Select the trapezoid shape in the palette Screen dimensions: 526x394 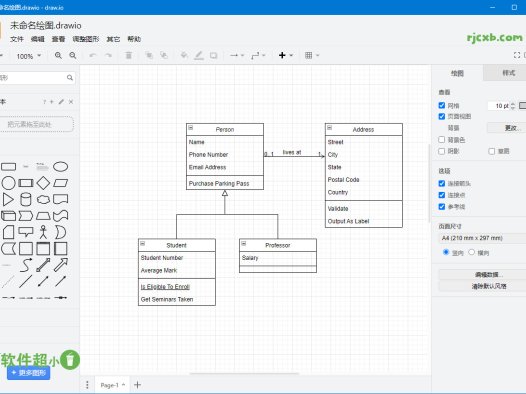point(43,216)
